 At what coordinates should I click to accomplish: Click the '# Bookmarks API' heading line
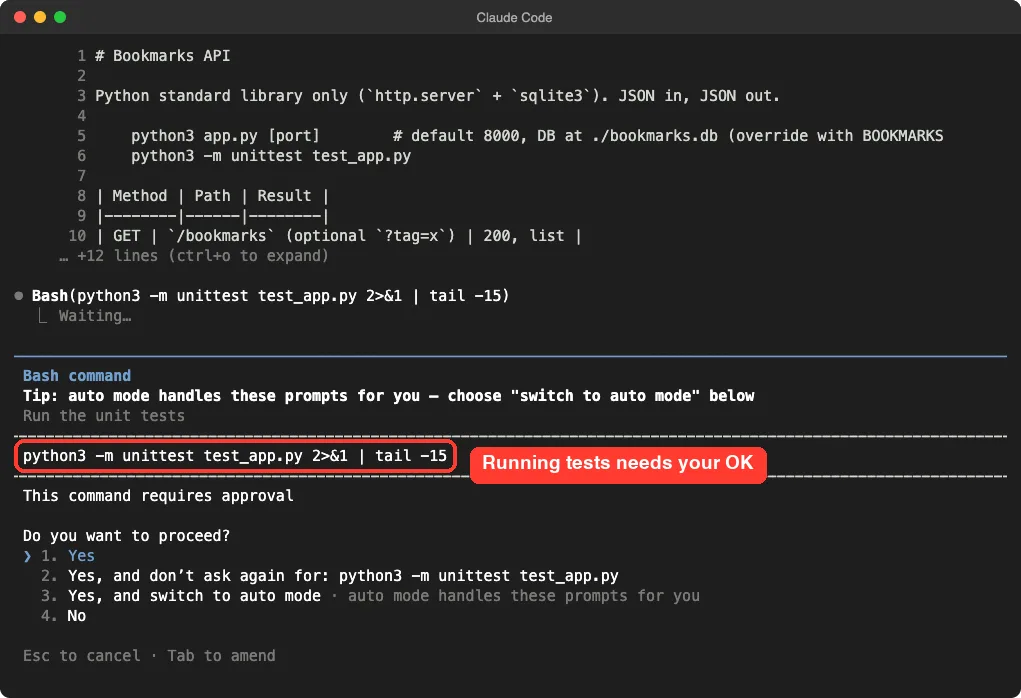pyautogui.click(x=162, y=56)
